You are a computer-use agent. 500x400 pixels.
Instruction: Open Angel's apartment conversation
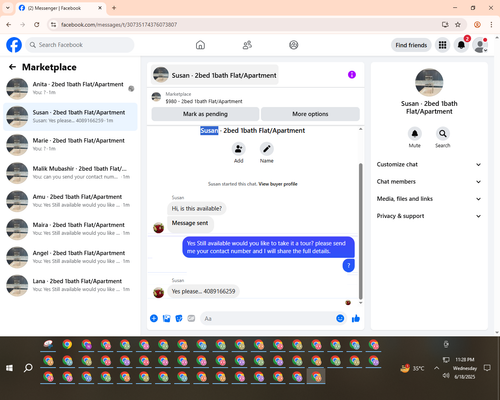point(70,257)
